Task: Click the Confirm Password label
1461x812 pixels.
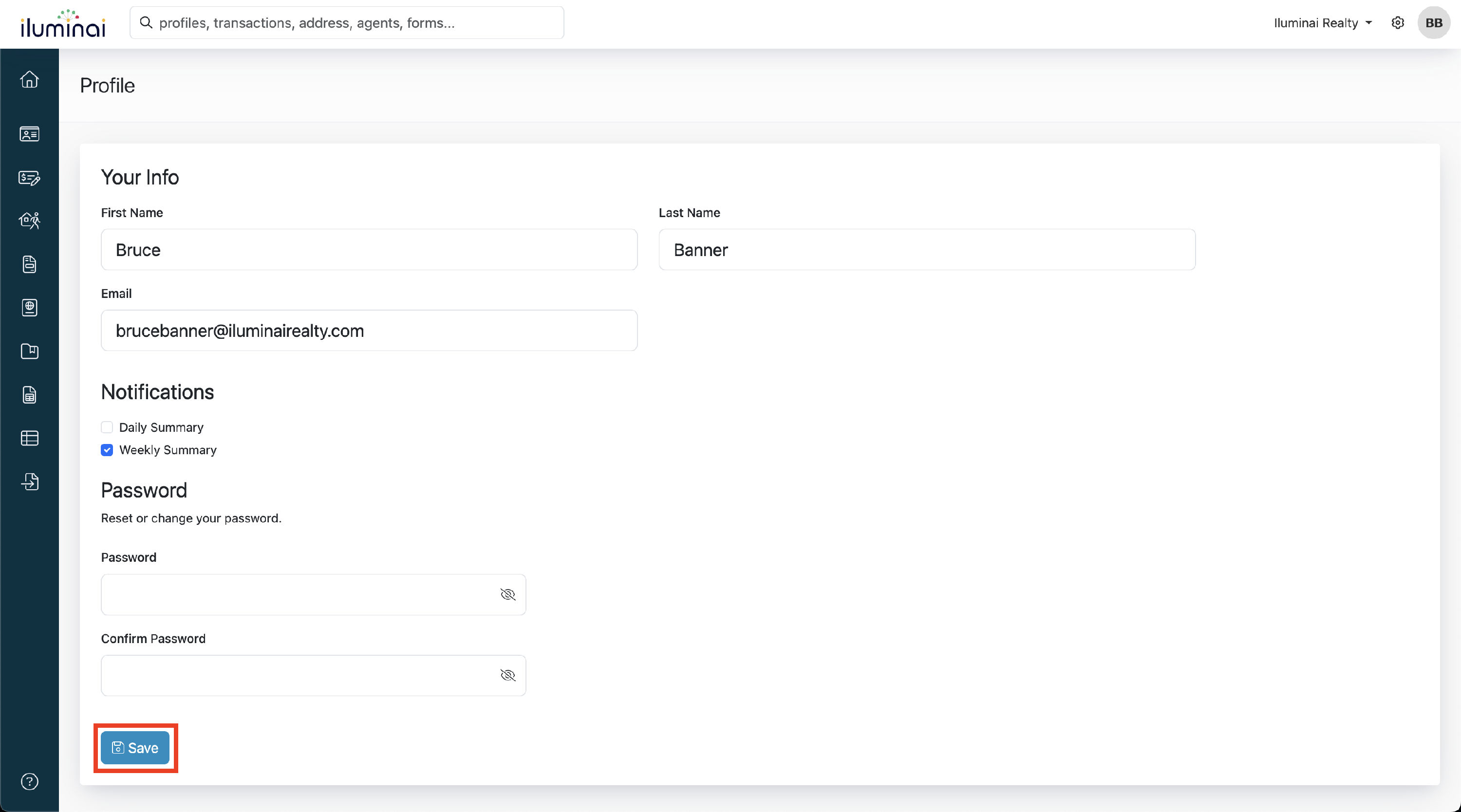Action: (x=153, y=639)
